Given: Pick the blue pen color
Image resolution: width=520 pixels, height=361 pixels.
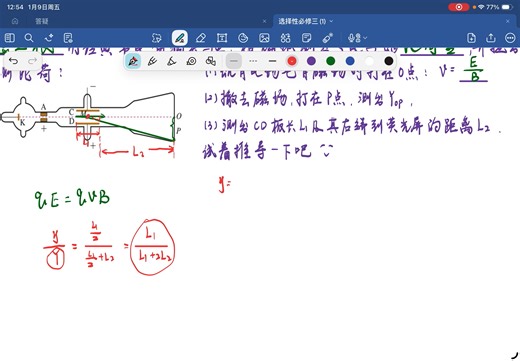Looking at the screenshot, I should click(x=350, y=61).
